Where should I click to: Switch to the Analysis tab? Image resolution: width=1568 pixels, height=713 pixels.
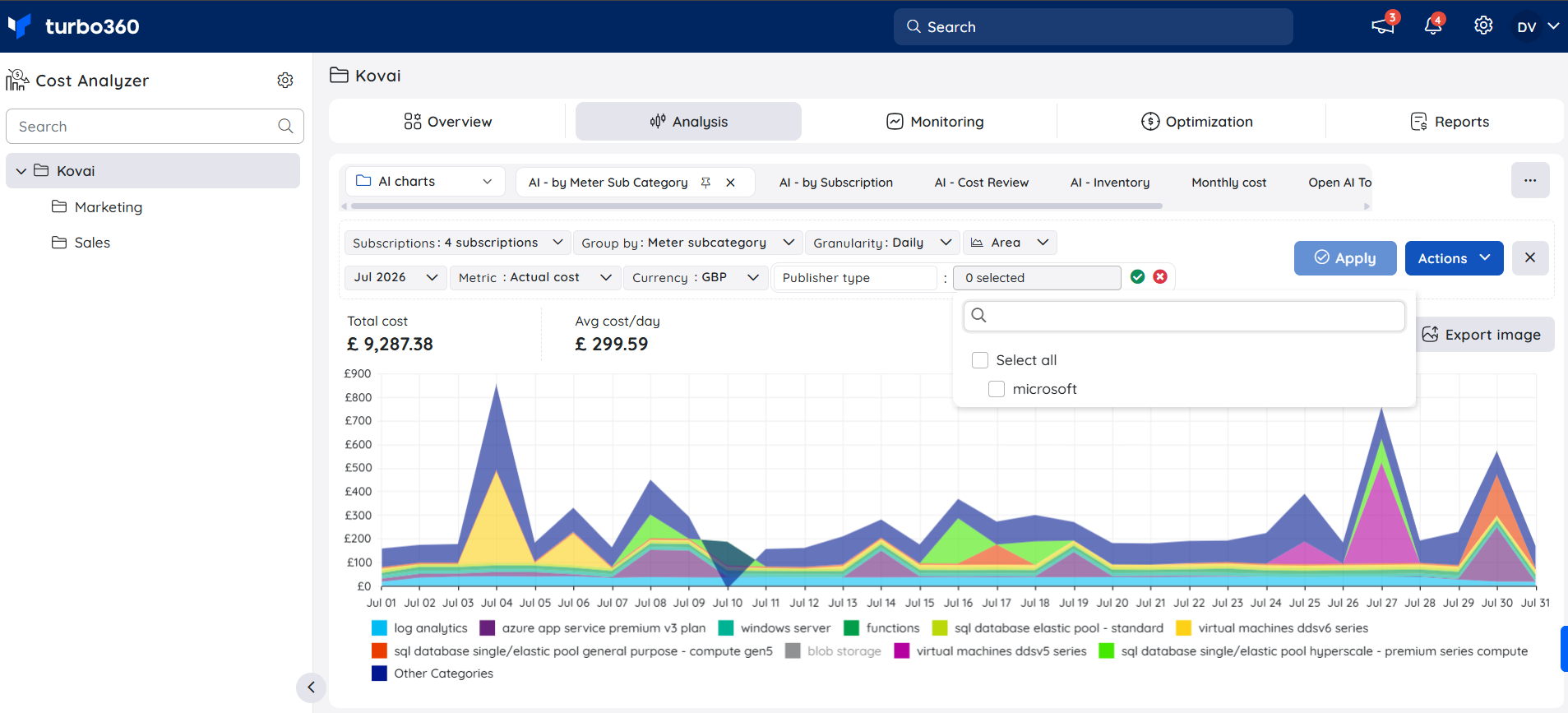(688, 122)
